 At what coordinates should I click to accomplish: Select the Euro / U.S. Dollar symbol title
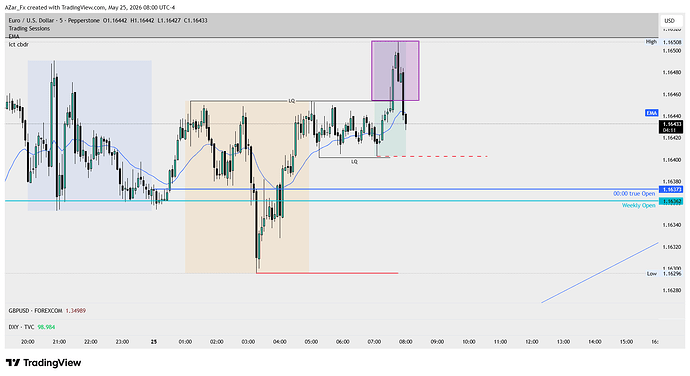coord(55,20)
